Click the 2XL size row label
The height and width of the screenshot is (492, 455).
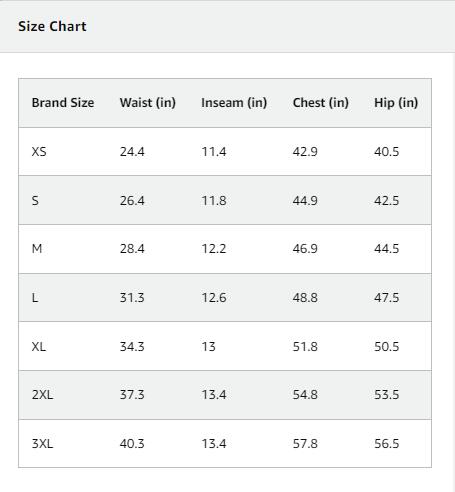(42, 395)
